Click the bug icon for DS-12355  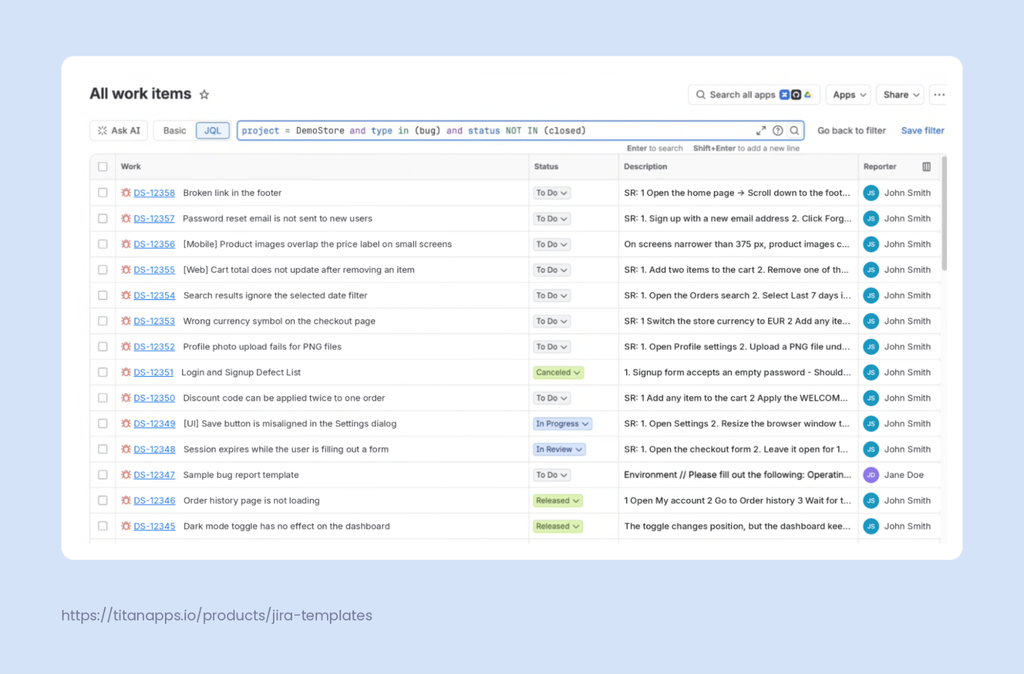click(x=126, y=270)
